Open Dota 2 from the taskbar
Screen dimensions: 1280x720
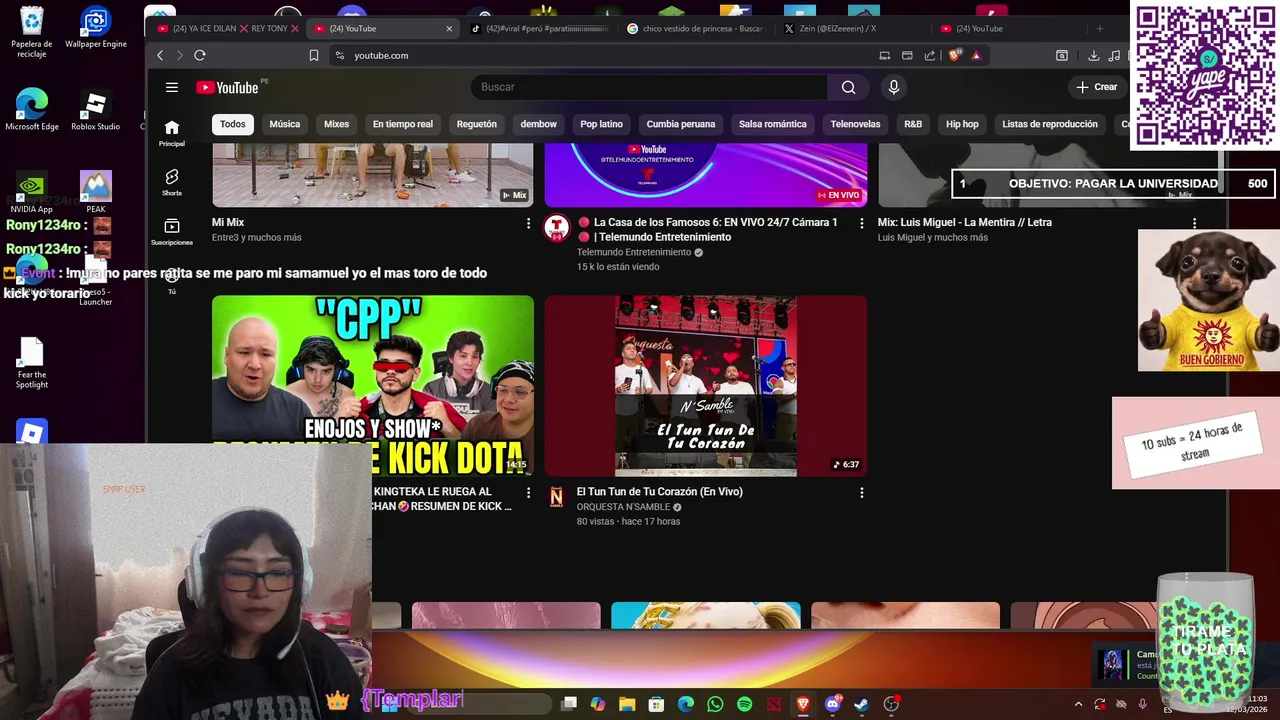point(774,704)
